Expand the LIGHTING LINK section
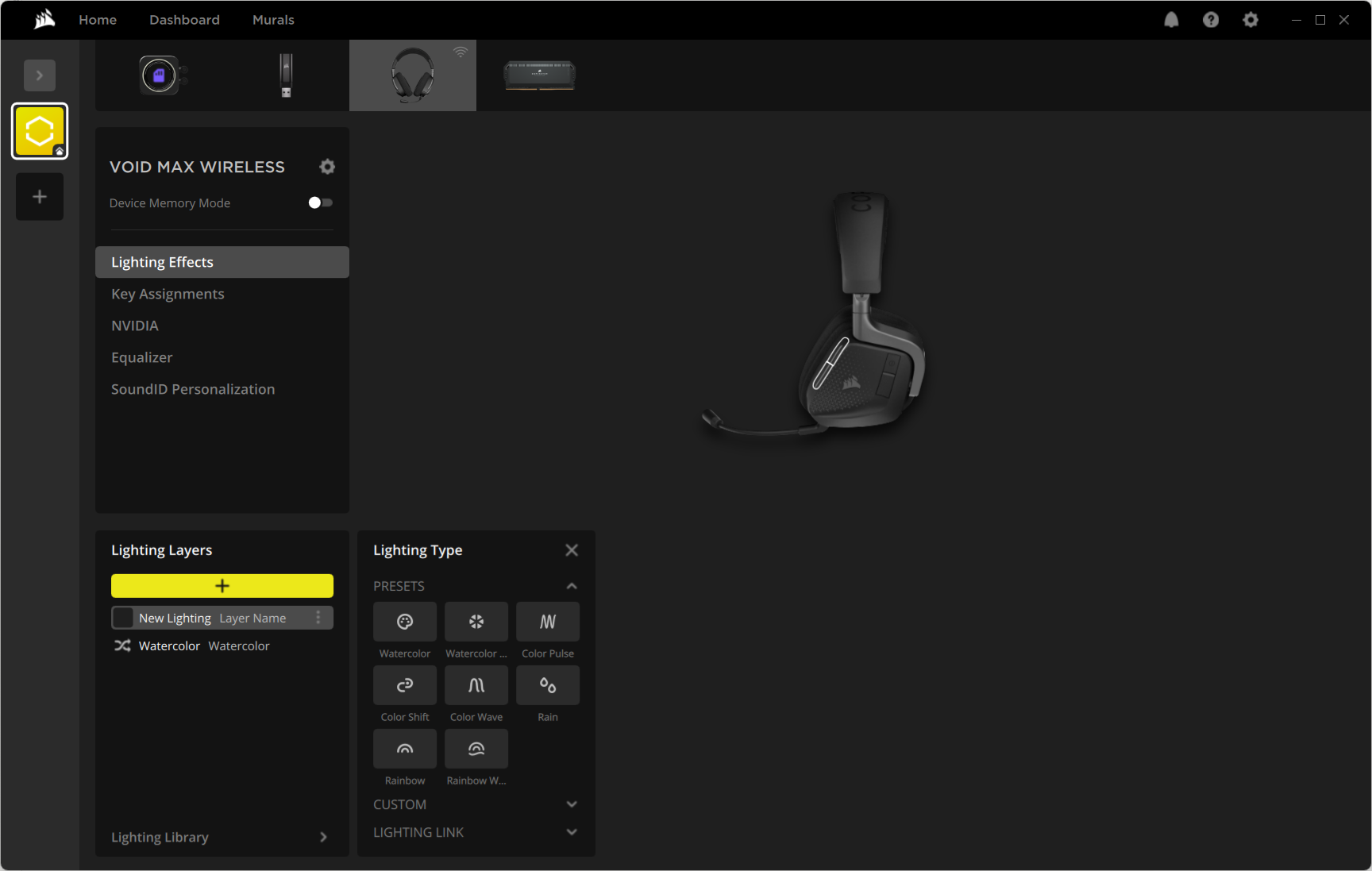 [572, 832]
